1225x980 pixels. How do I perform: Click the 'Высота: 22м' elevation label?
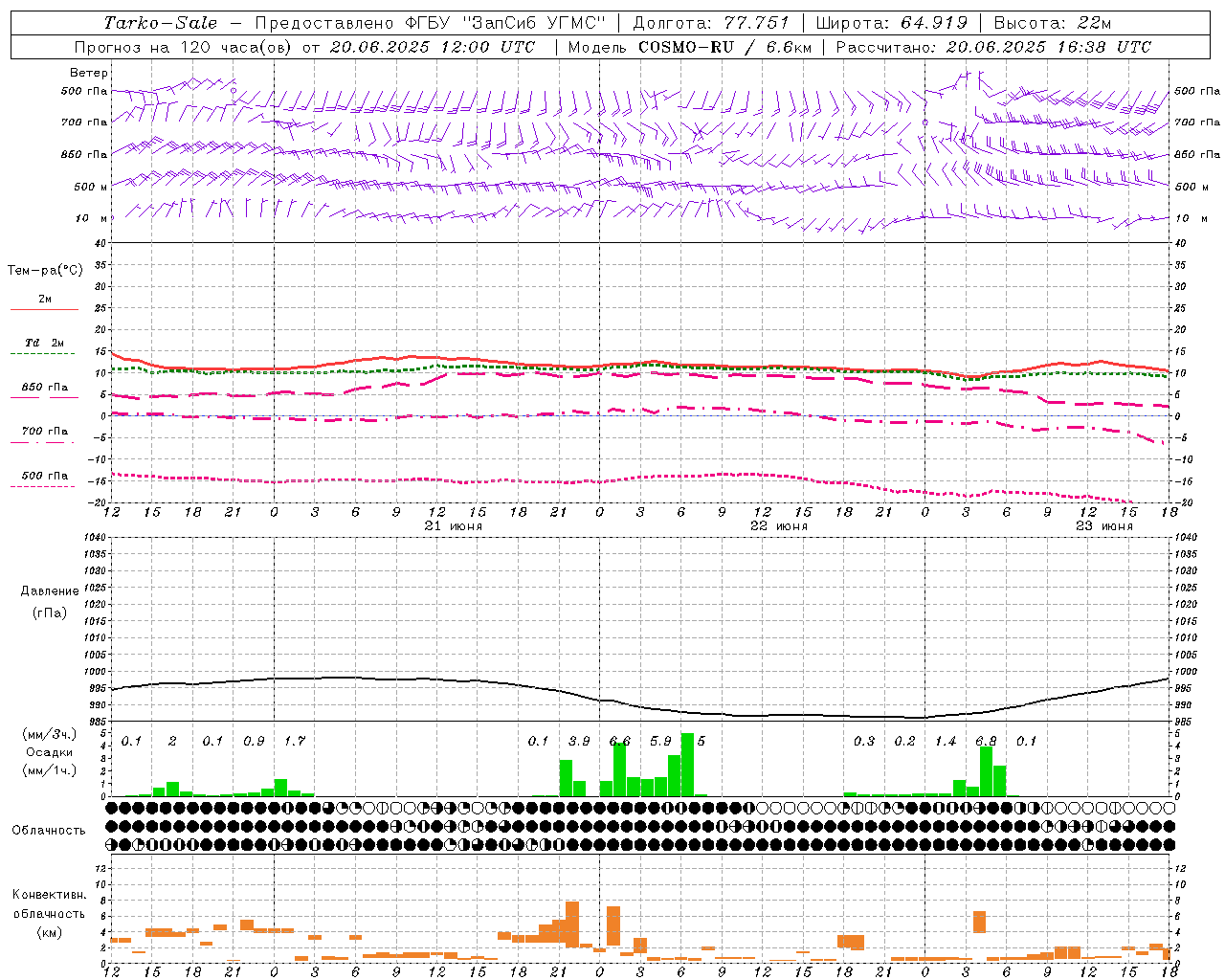point(1053,23)
